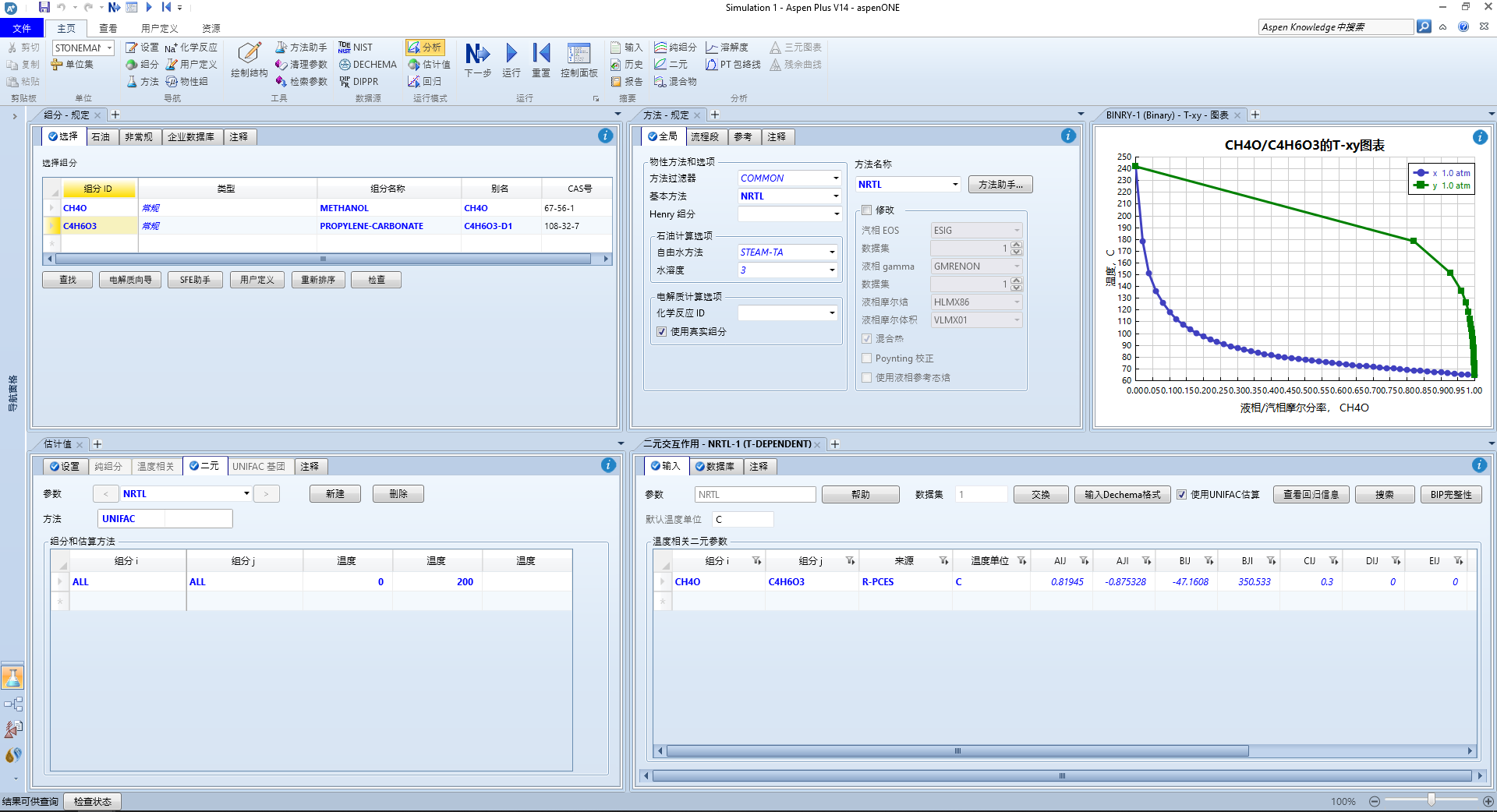Select C4H6O3 component ID cell
Viewport: 1497px width, 812px height.
pyautogui.click(x=98, y=226)
